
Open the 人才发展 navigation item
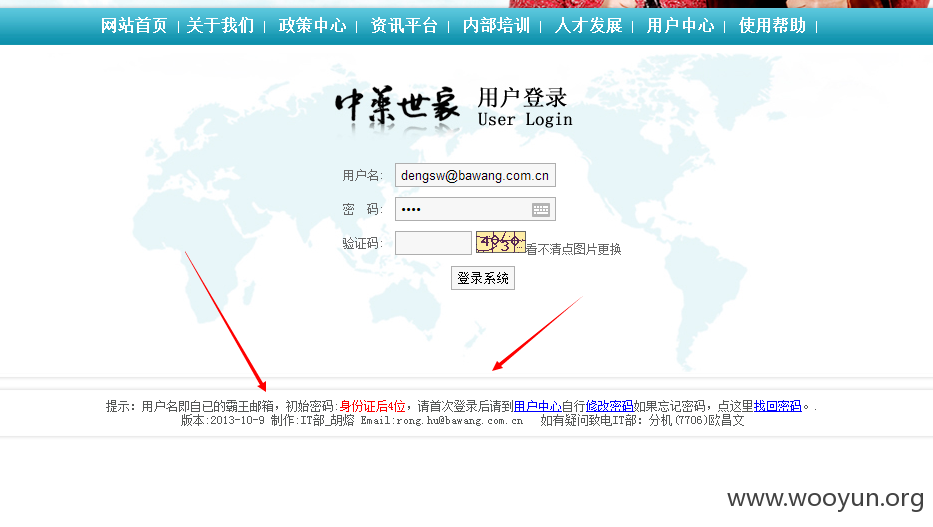pyautogui.click(x=588, y=26)
